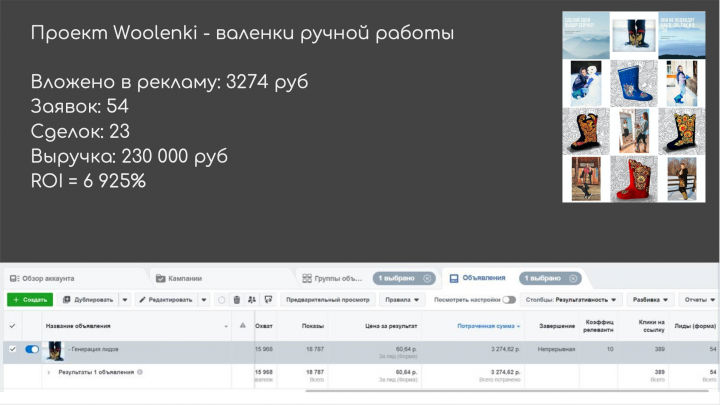720x405 pixels.
Task: Click the Объявления tab icon
Action: pos(454,278)
